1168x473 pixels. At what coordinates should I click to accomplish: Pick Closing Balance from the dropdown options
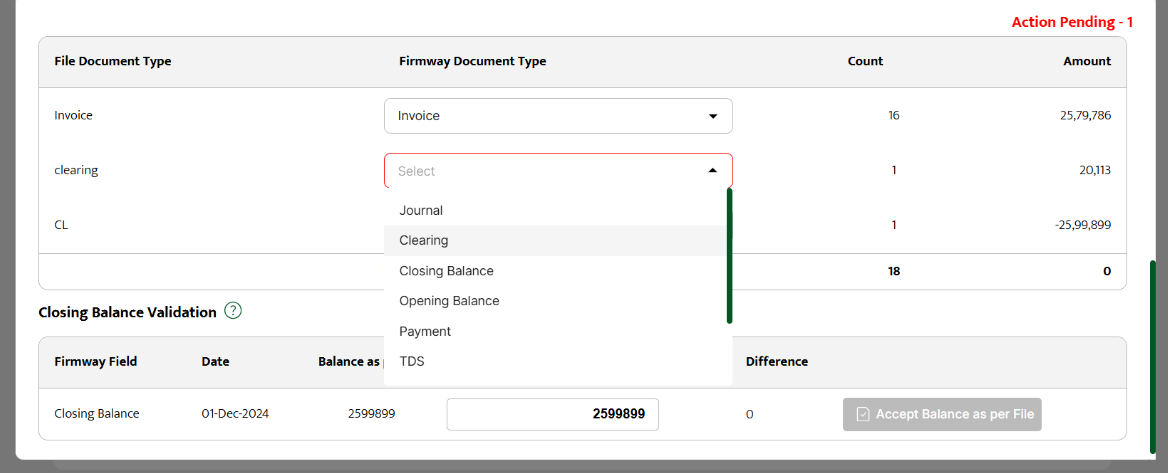(x=446, y=271)
